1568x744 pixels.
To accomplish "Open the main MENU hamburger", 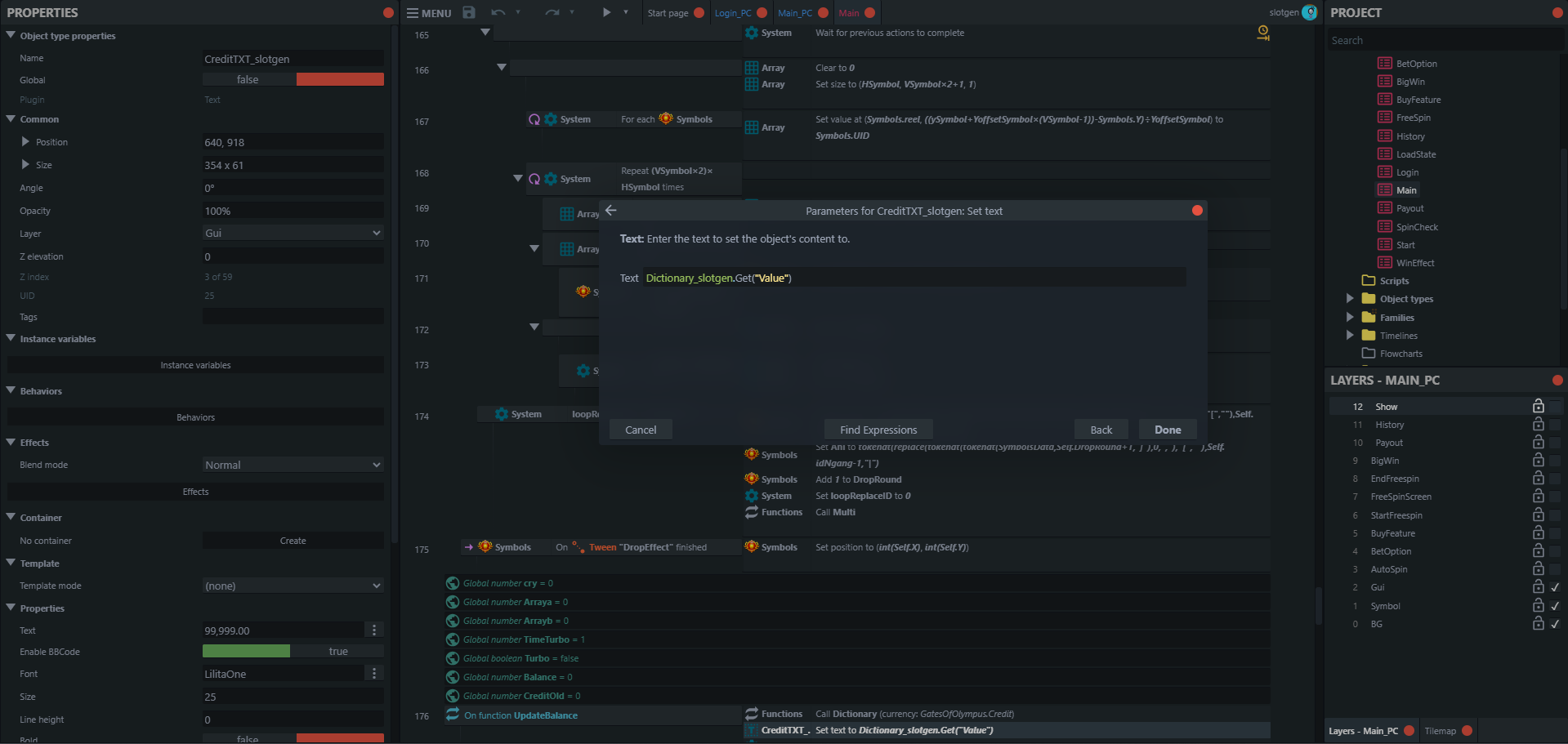I will click(429, 13).
